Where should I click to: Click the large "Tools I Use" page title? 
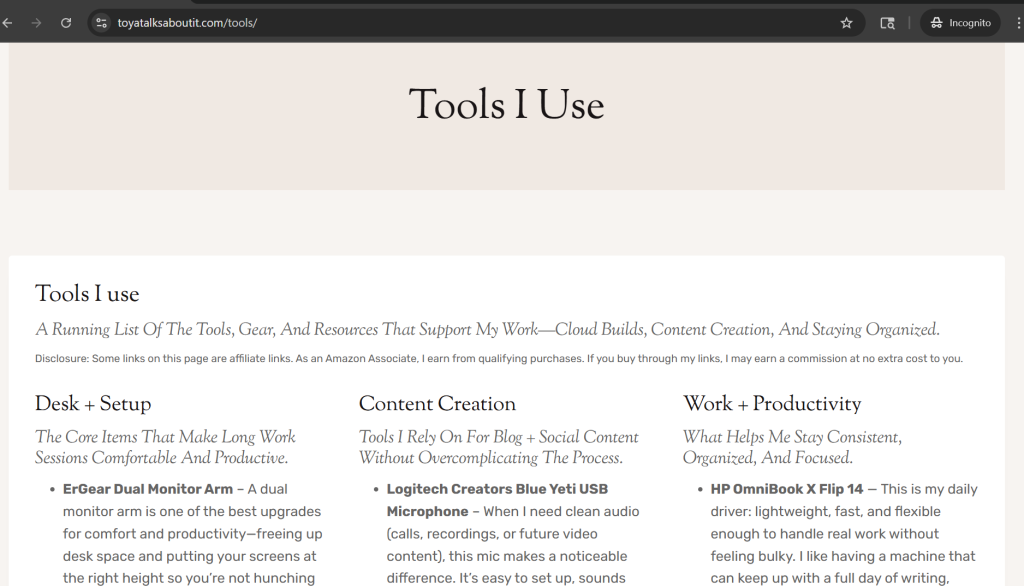(506, 105)
